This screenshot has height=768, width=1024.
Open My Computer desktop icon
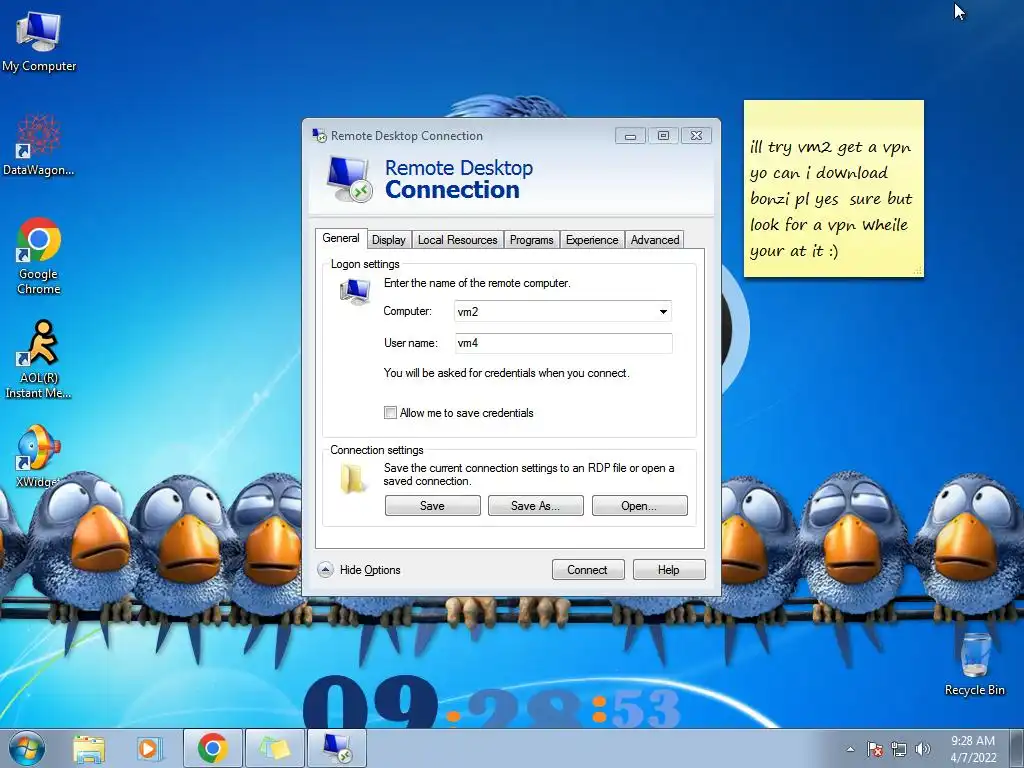39,42
